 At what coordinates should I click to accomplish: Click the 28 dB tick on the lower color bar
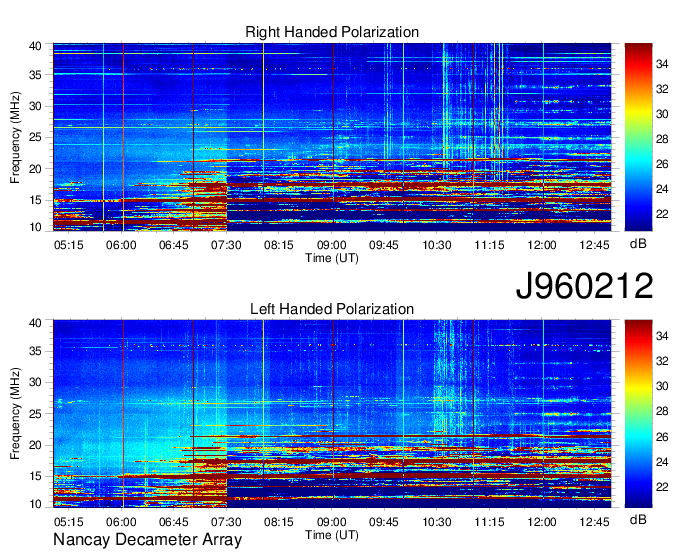[662, 412]
